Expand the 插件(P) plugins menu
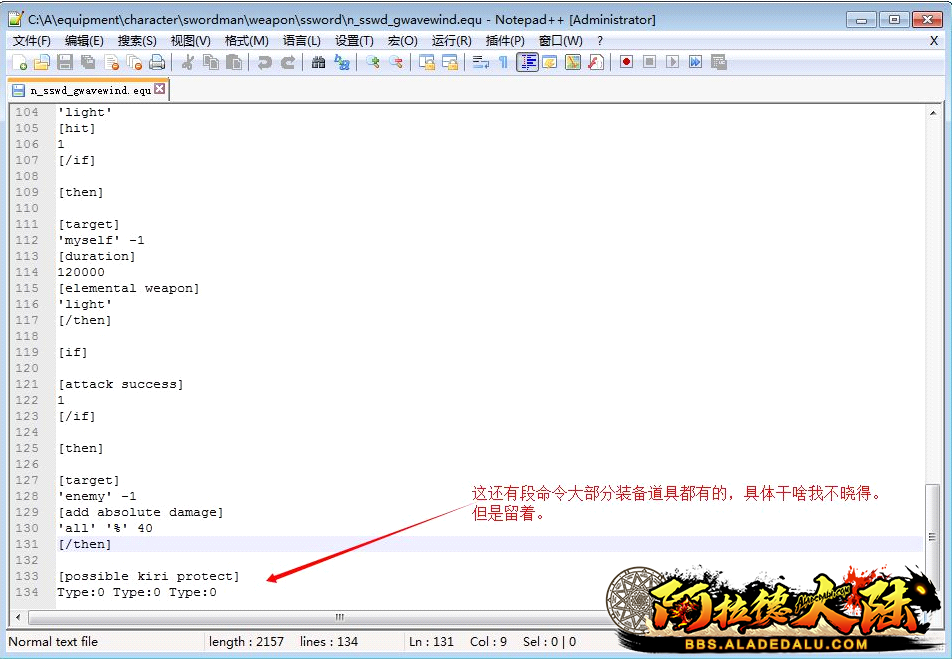 [505, 41]
